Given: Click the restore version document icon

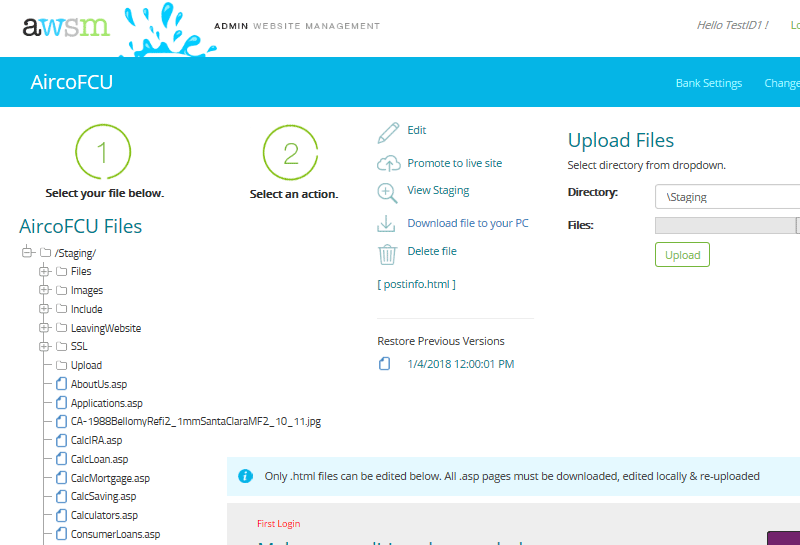Looking at the screenshot, I should [384, 365].
